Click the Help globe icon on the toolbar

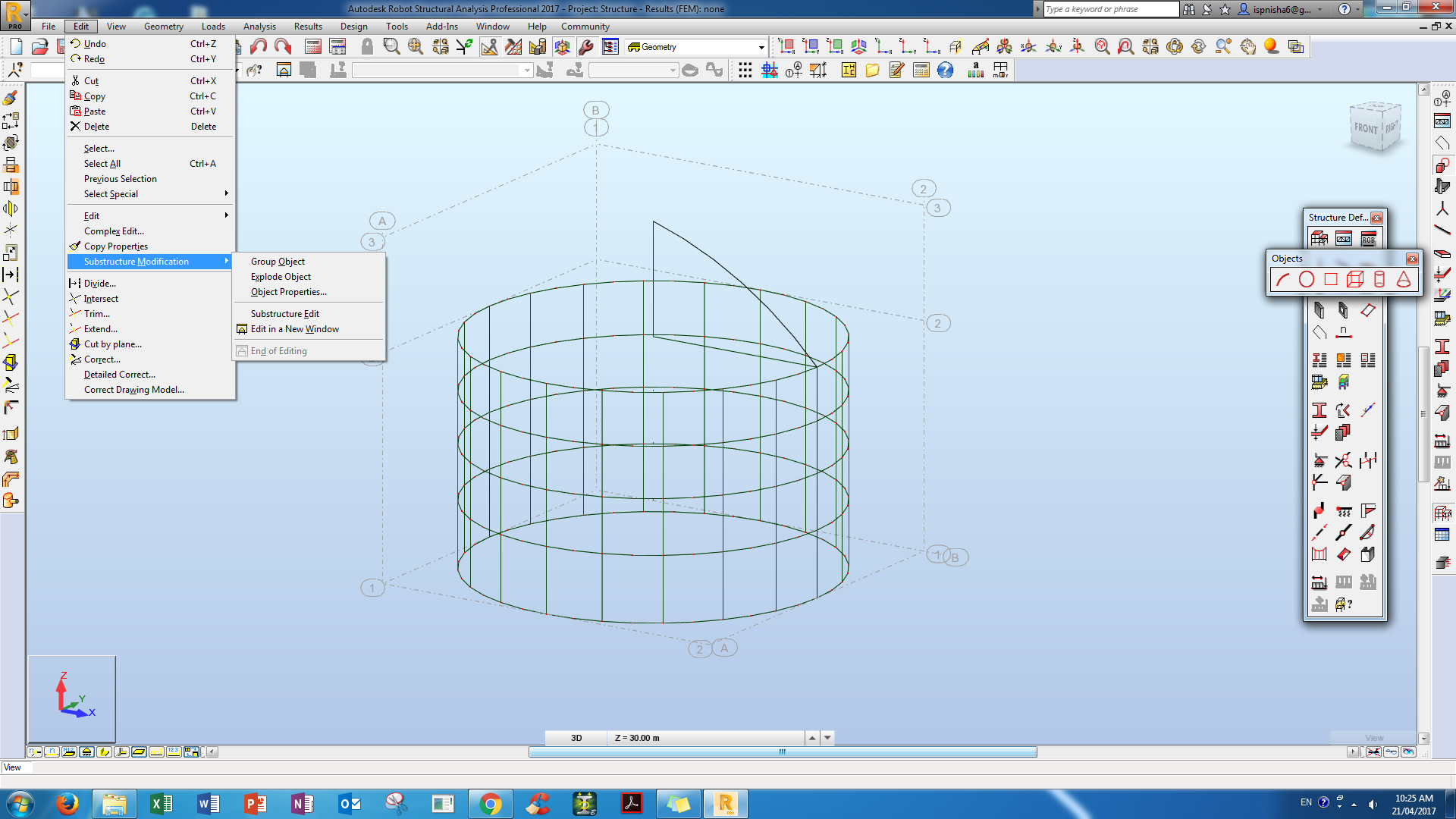click(x=944, y=70)
